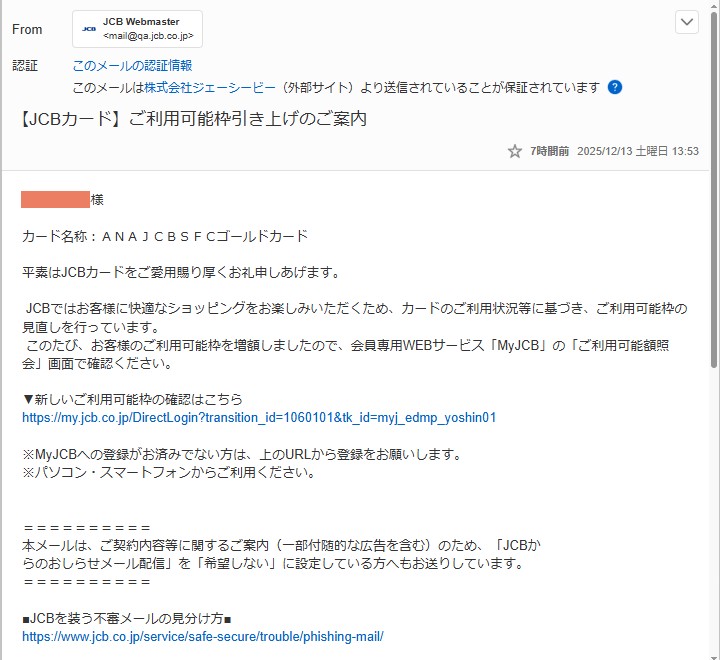Image resolution: width=720 pixels, height=660 pixels.
Task: Click the email subject ご利用可能枠引き上げのご案内
Action: point(194,119)
